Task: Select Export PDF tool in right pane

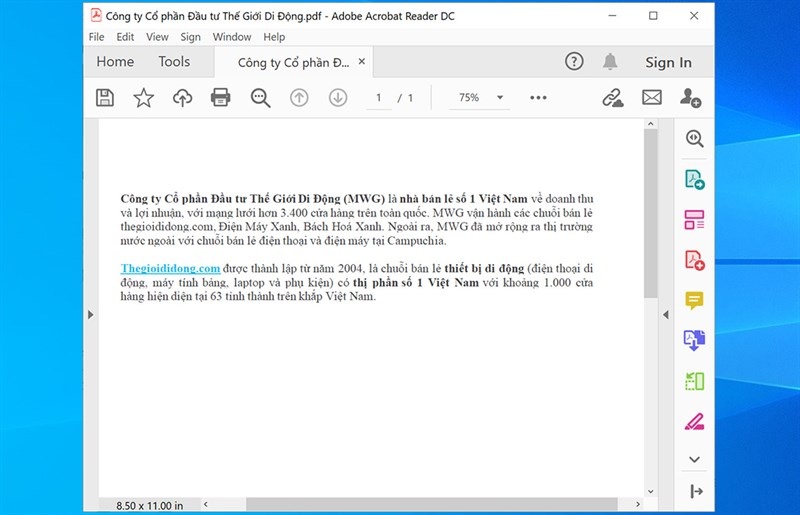Action: point(694,180)
